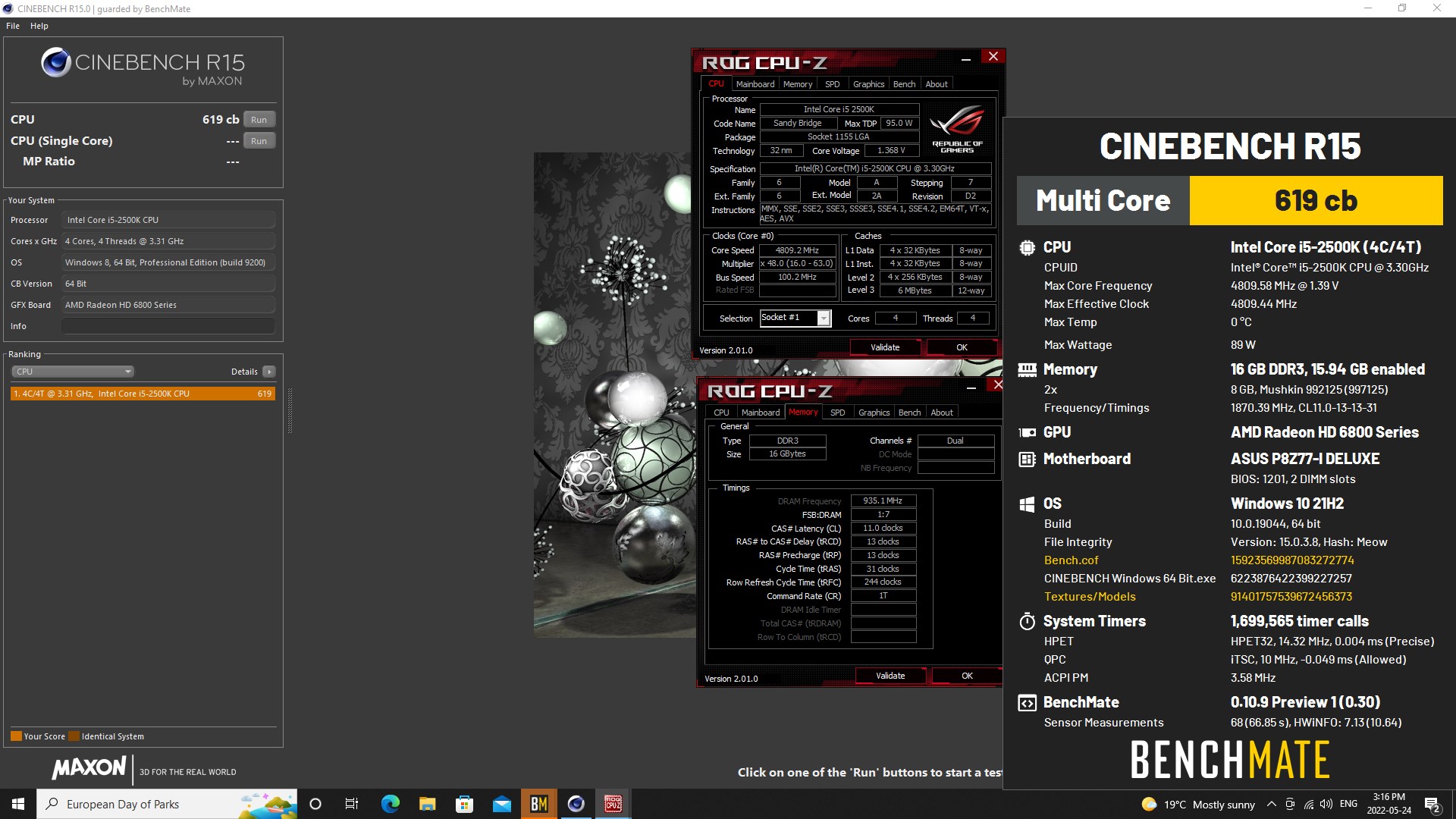The image size is (1456, 819).
Task: Switch to Mainboard tab in top CPU-Z window
Action: tap(755, 84)
